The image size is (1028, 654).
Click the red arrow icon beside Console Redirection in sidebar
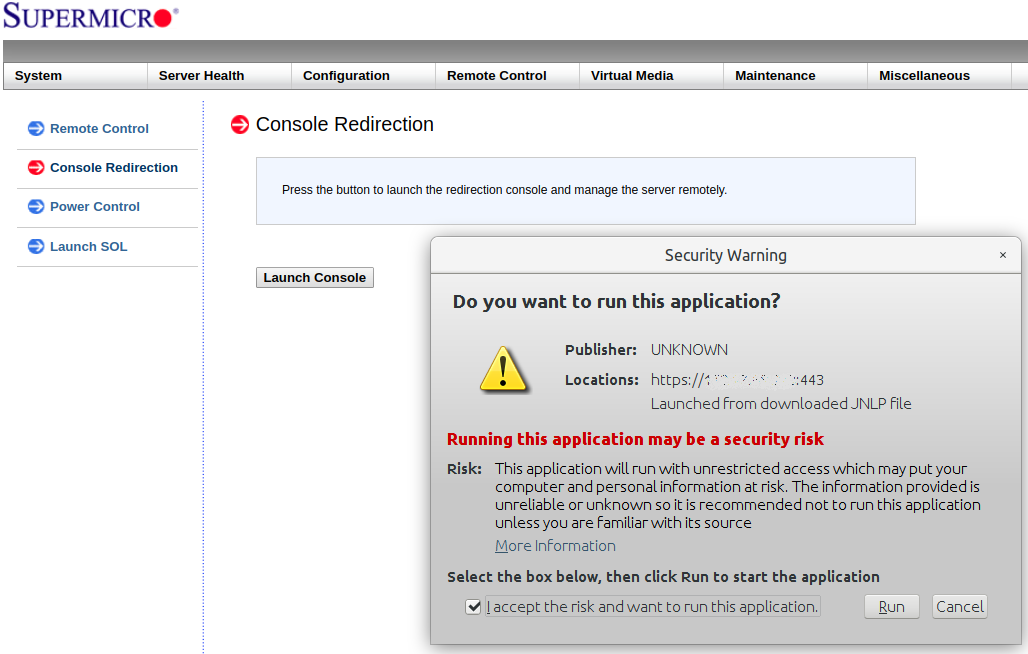[36, 167]
